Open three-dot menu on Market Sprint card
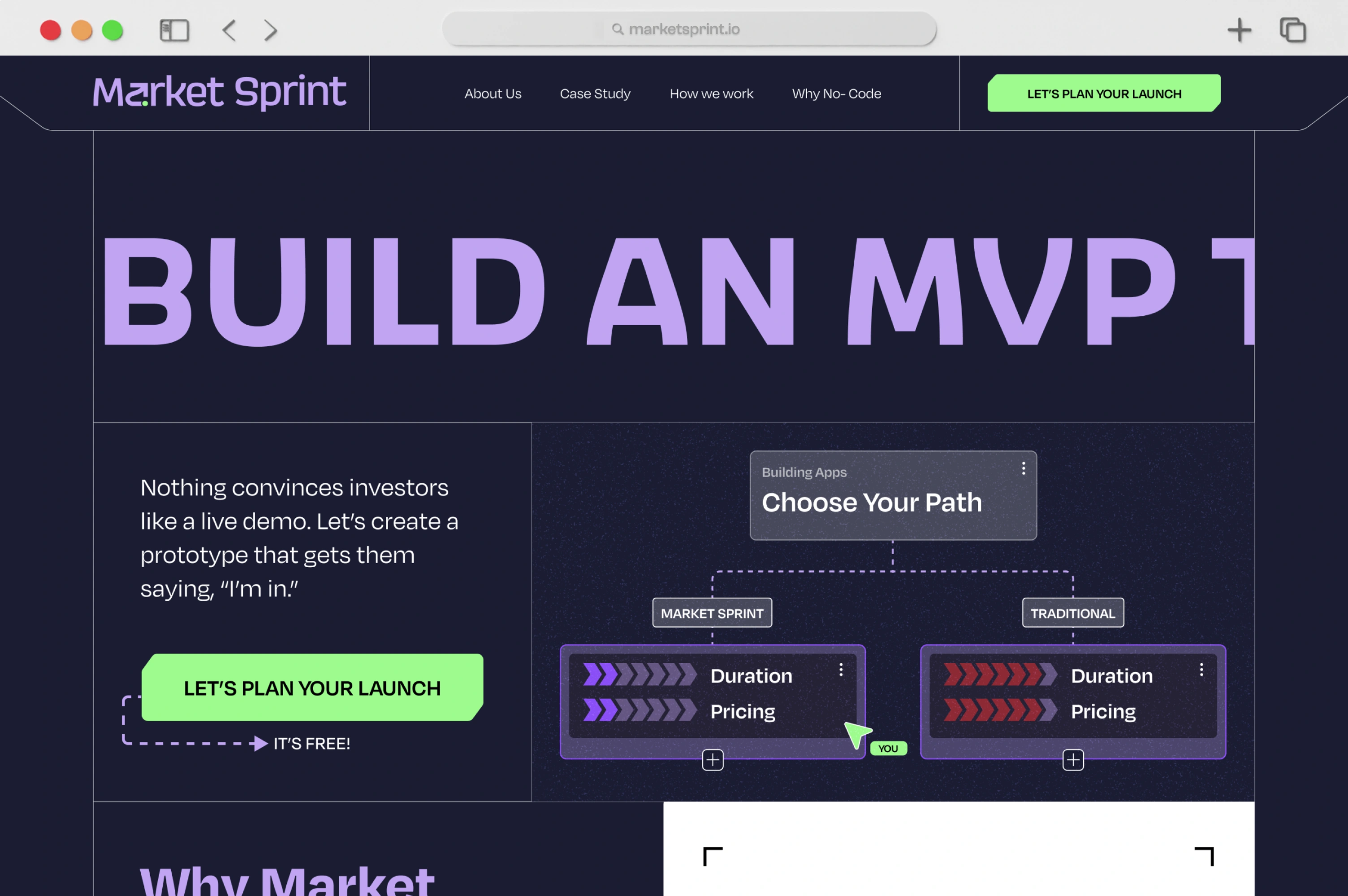The image size is (1348, 896). click(x=841, y=670)
